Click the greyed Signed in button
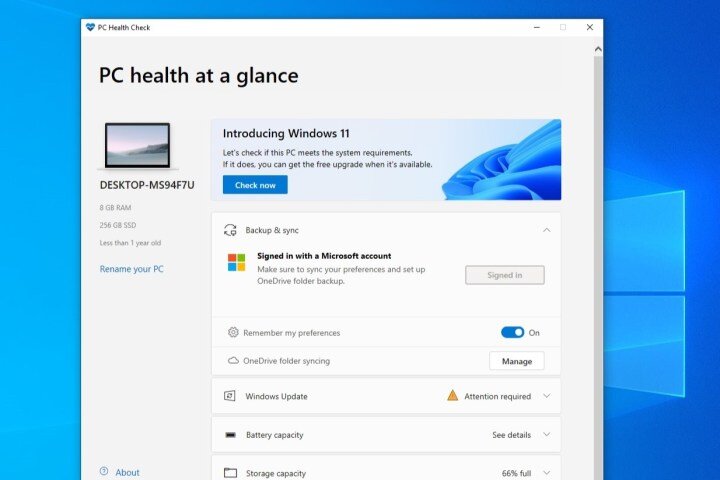The image size is (720, 480). point(505,275)
